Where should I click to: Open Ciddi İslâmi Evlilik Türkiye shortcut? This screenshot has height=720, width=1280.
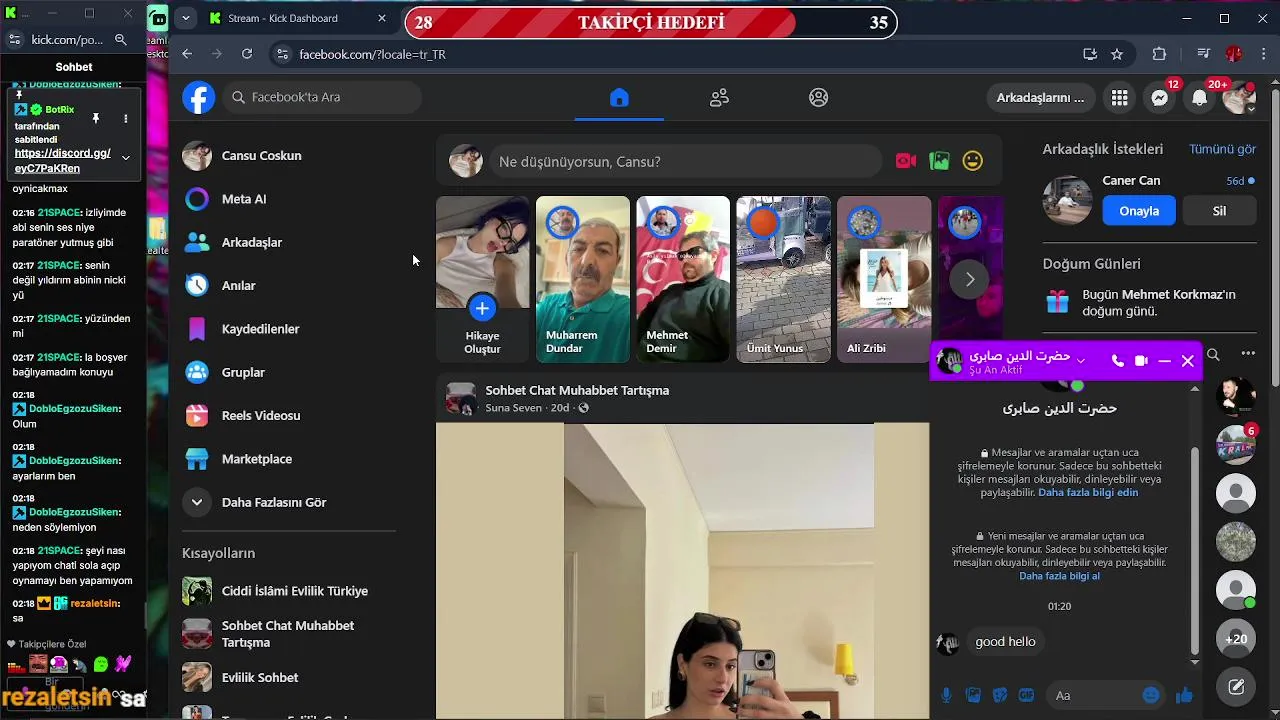pos(290,591)
